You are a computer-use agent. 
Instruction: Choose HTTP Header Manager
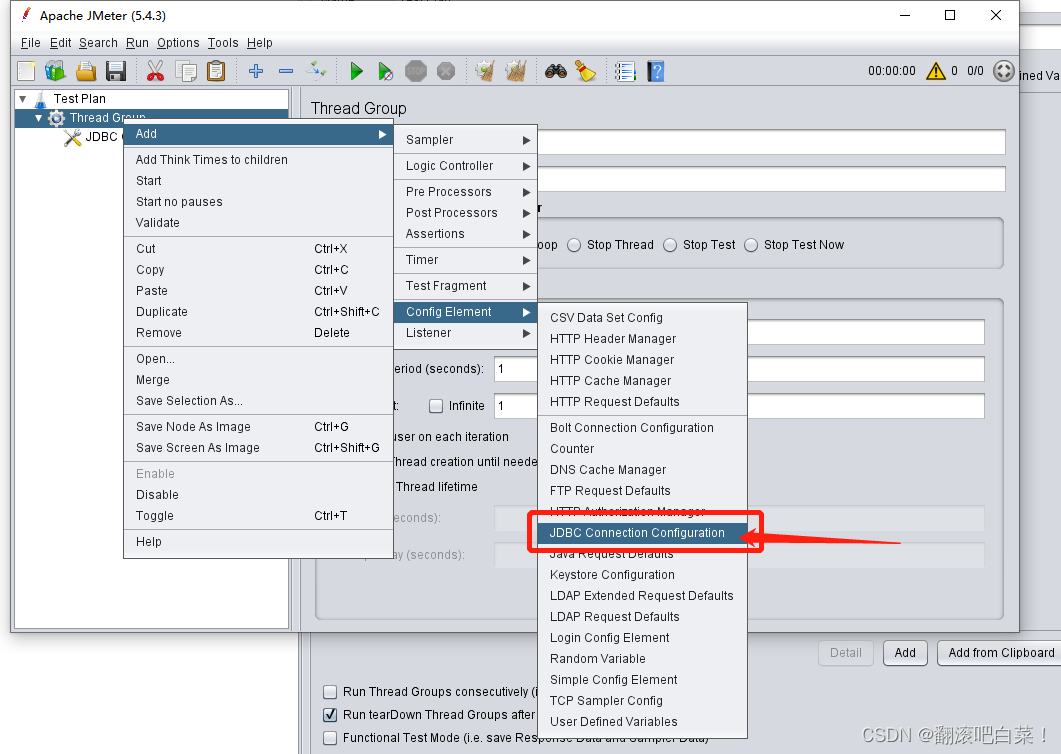(x=643, y=338)
